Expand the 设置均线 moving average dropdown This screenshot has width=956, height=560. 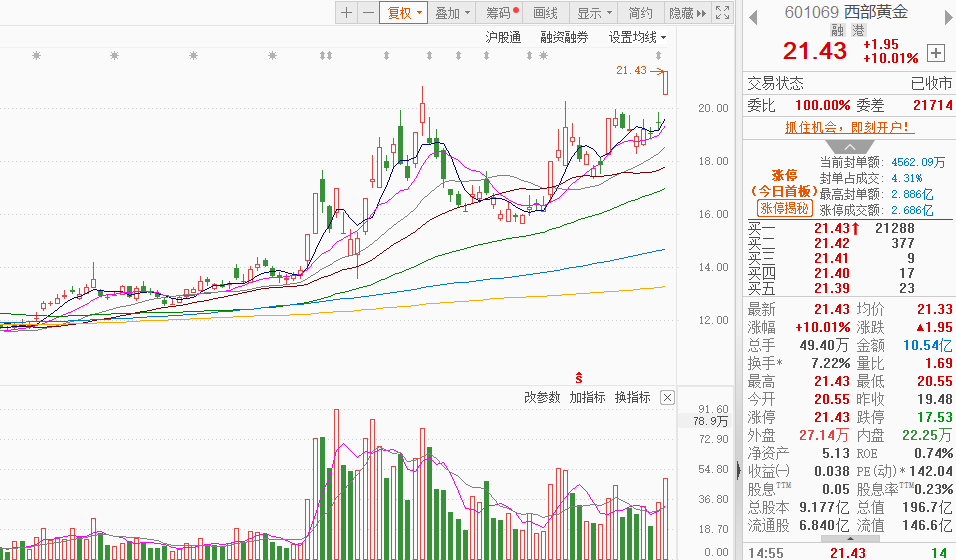click(637, 37)
